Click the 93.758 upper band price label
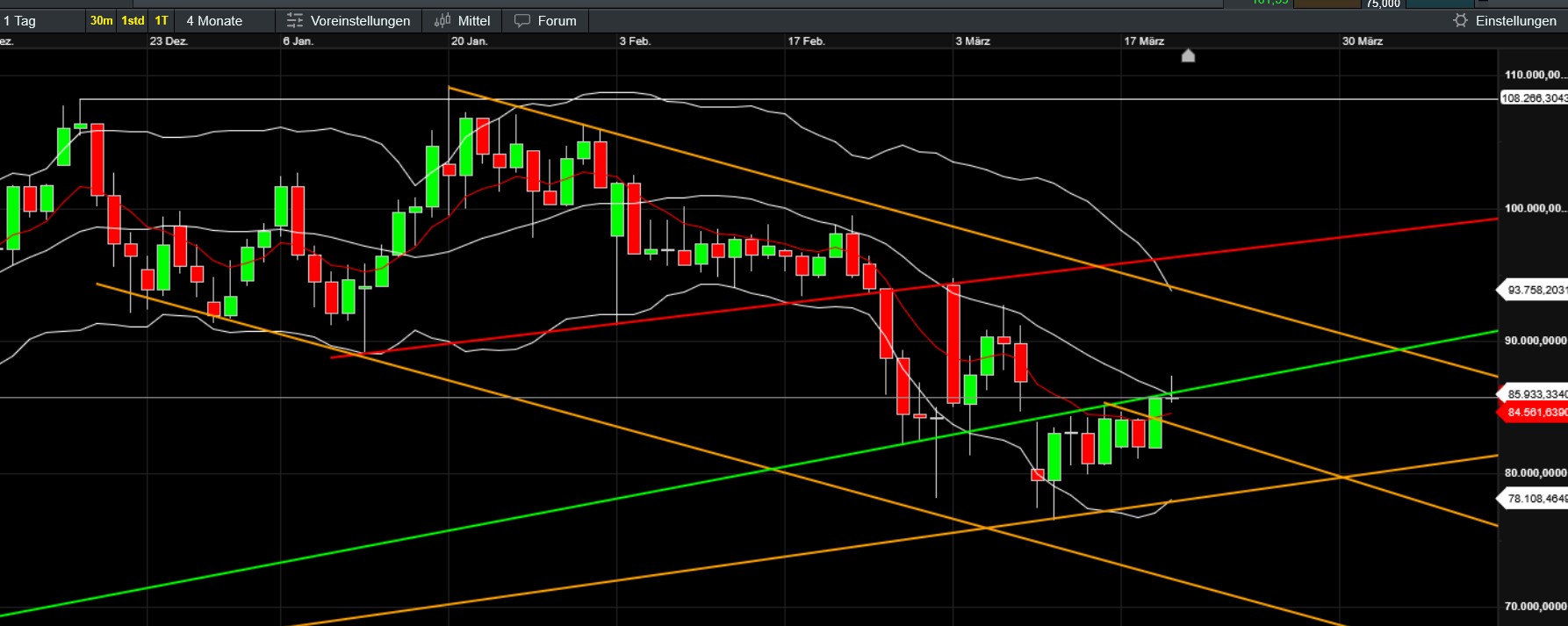1568x626 pixels. click(x=1533, y=290)
